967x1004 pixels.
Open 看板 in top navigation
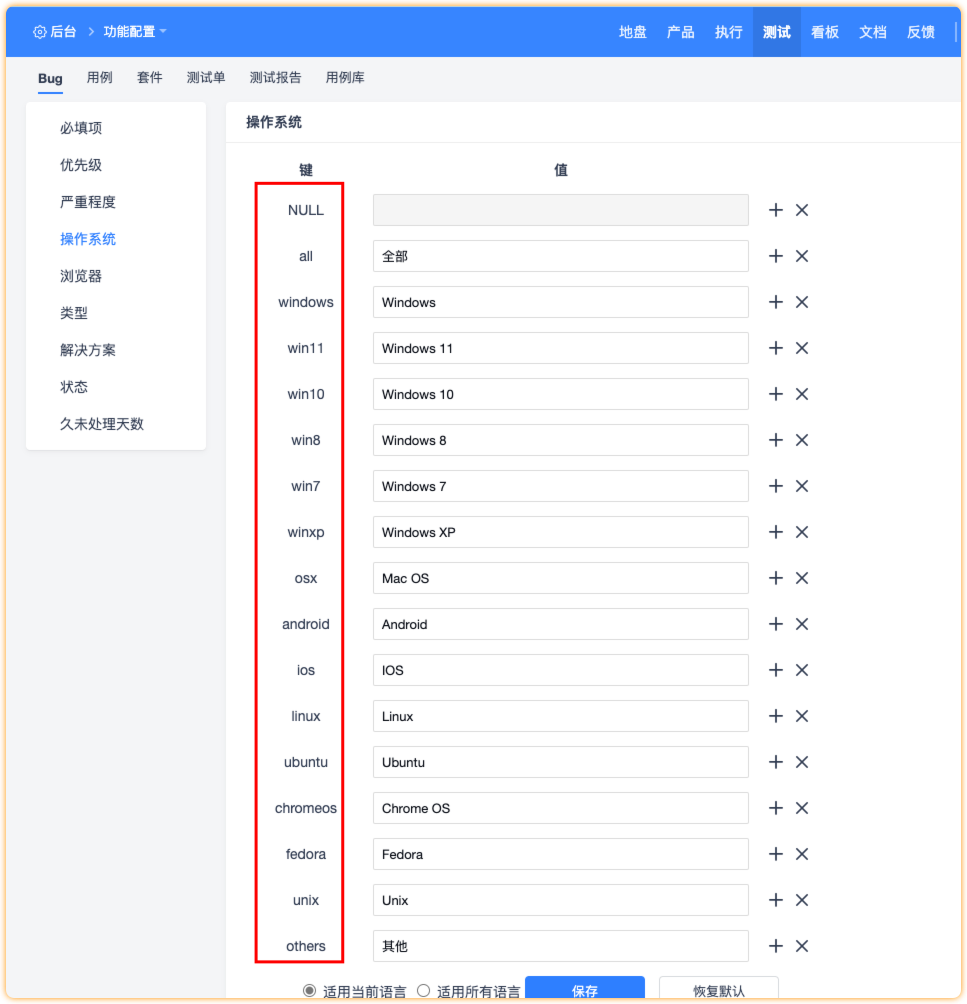[x=825, y=32]
